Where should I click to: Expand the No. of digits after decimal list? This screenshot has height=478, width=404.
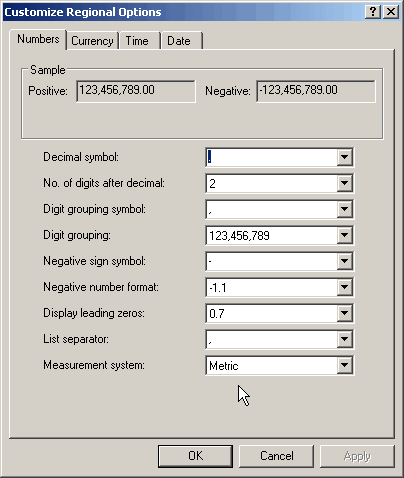click(x=344, y=183)
